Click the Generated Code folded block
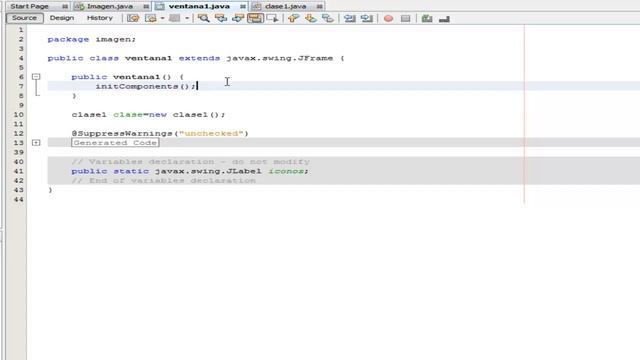This screenshot has height=360, width=640. click(x=115, y=142)
